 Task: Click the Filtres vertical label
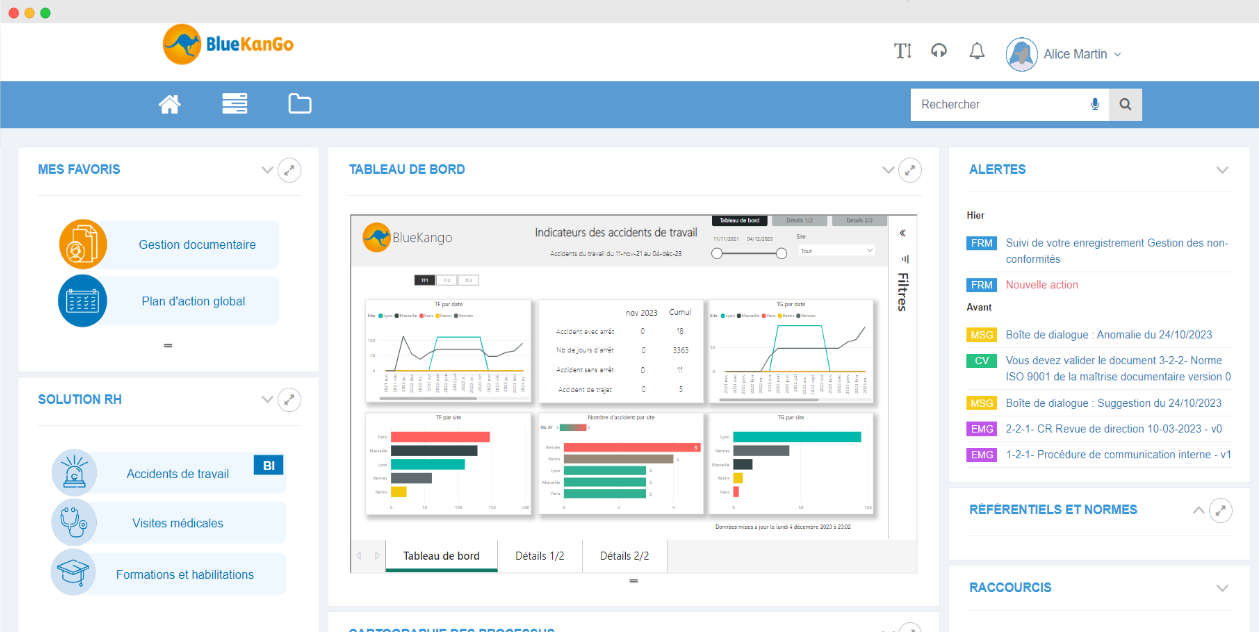coord(902,292)
